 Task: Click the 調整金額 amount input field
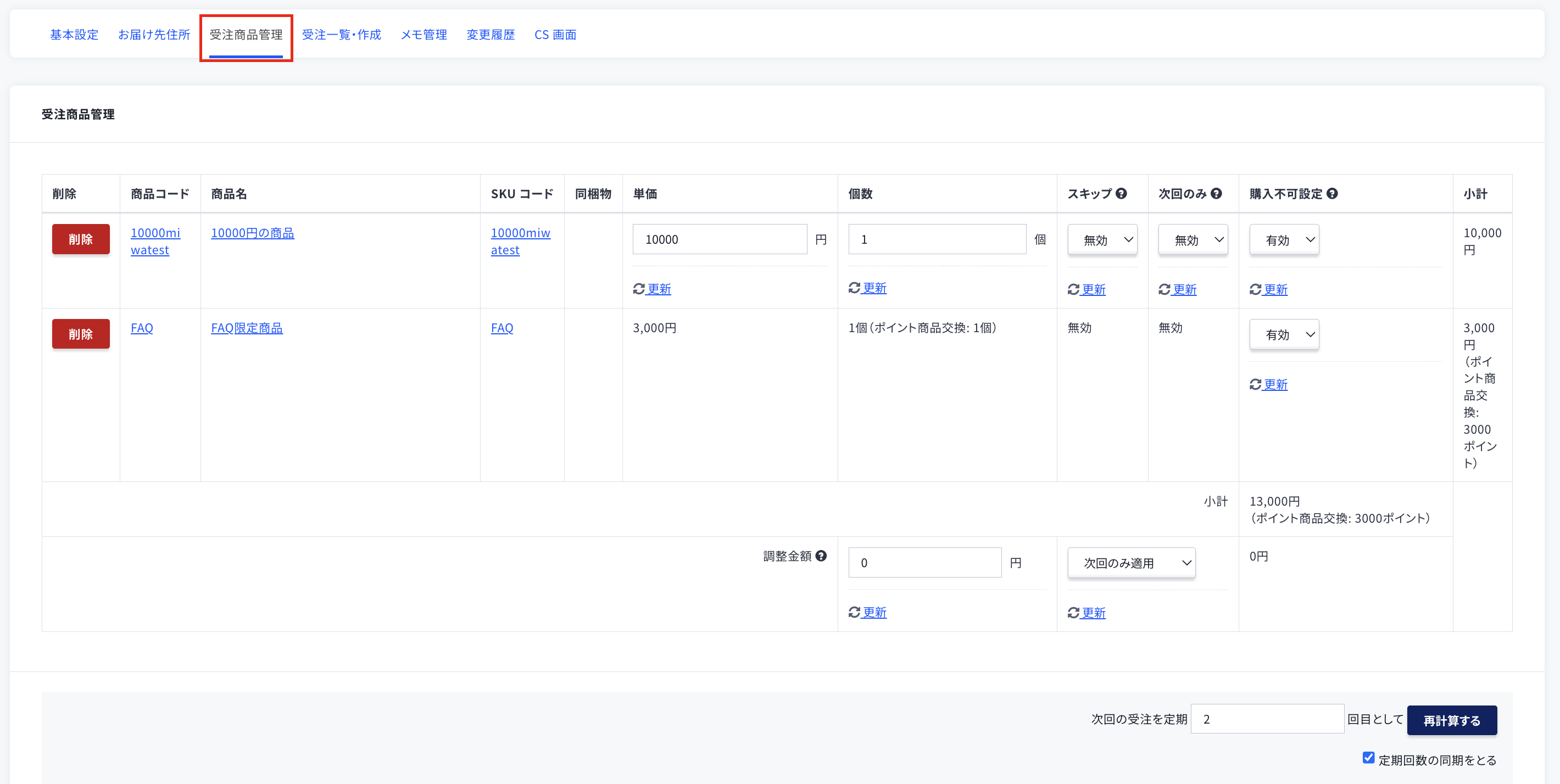point(924,562)
